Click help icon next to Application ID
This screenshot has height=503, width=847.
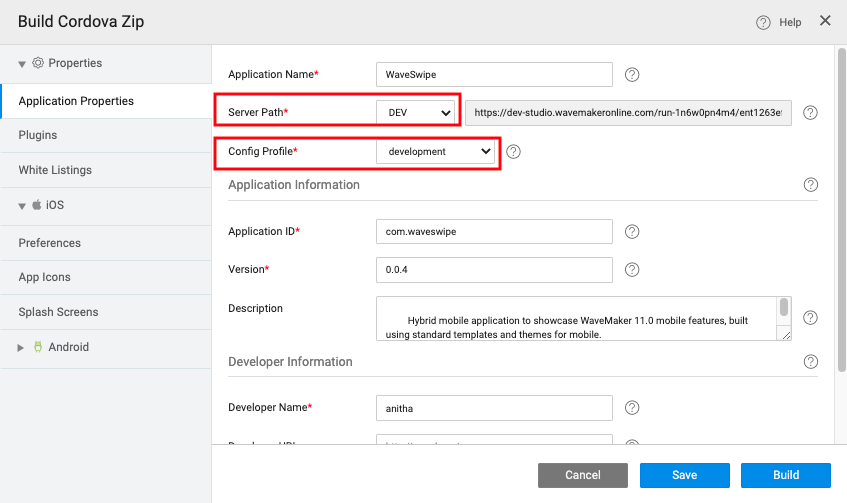coord(632,232)
